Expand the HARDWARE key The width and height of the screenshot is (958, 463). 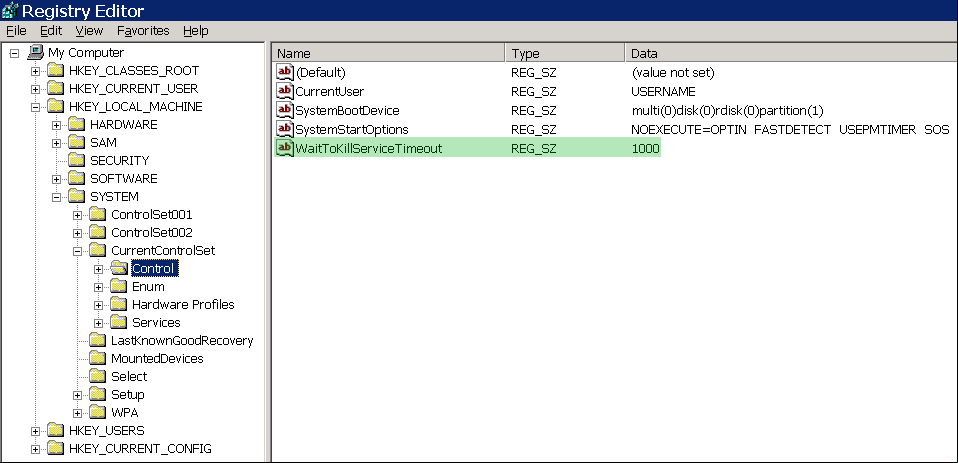coord(56,125)
